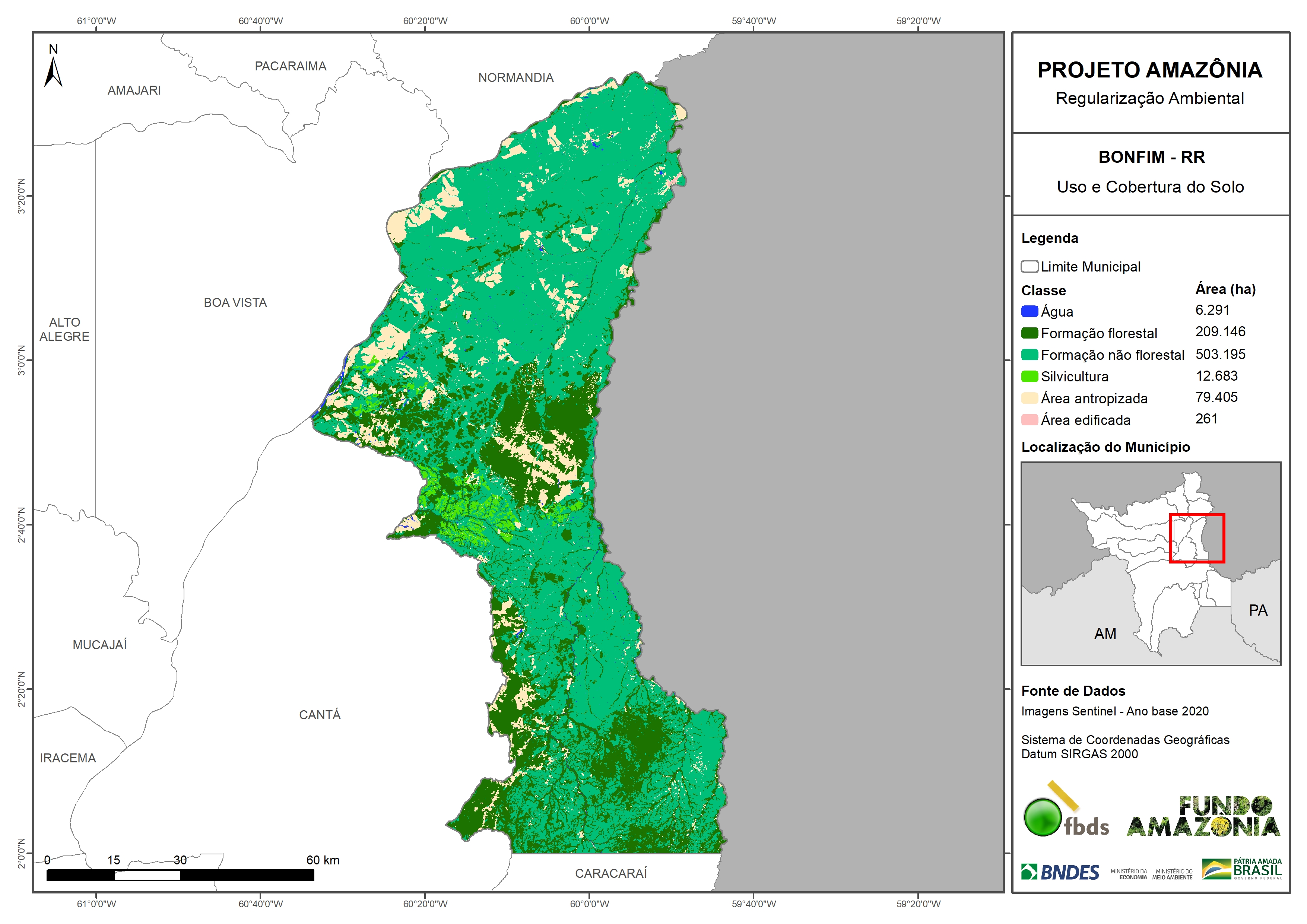The height and width of the screenshot is (924, 1307).
Task: Click the red rectangle in locator map
Action: (x=1197, y=538)
